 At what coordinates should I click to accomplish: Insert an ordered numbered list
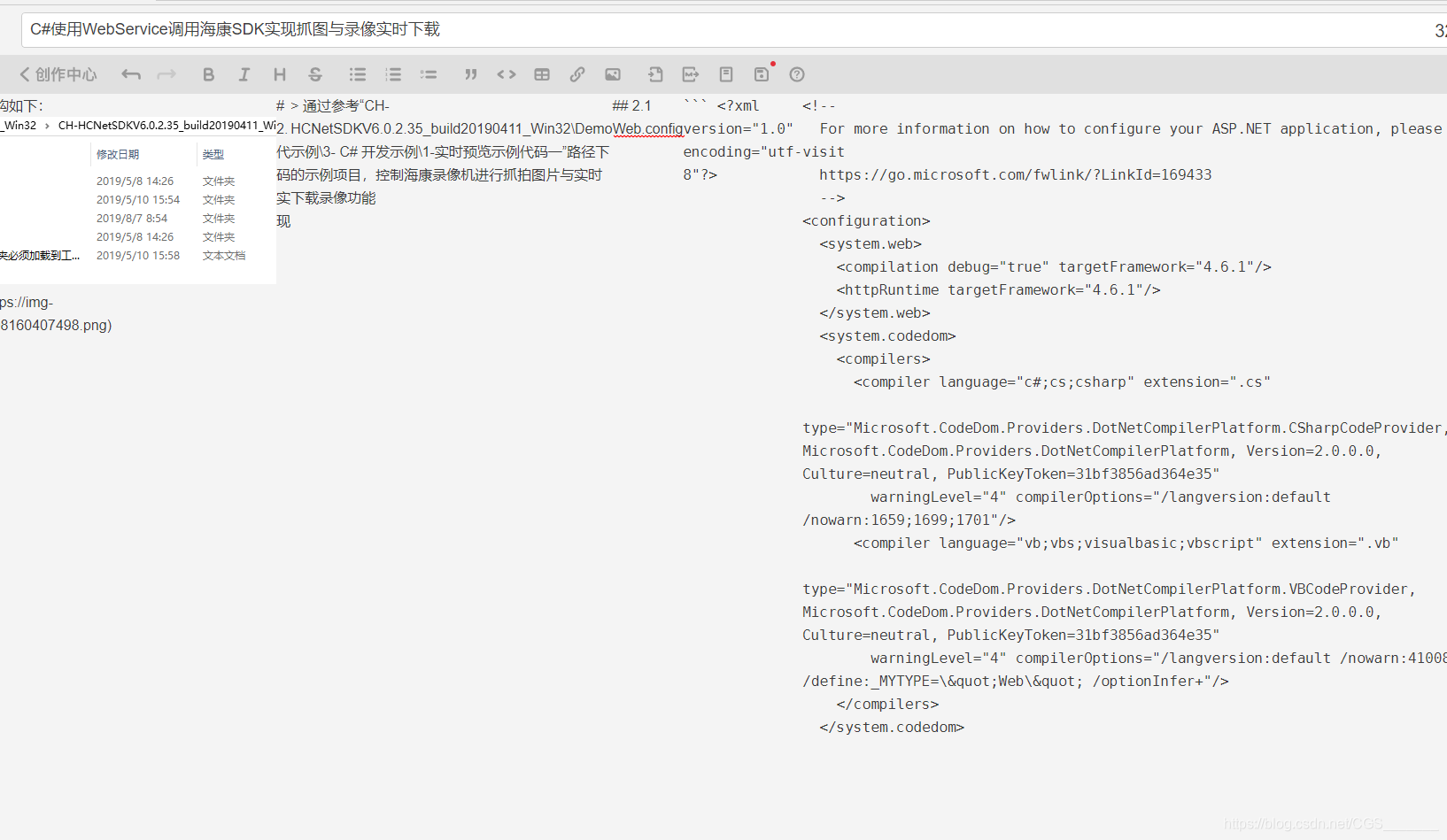pyautogui.click(x=393, y=74)
